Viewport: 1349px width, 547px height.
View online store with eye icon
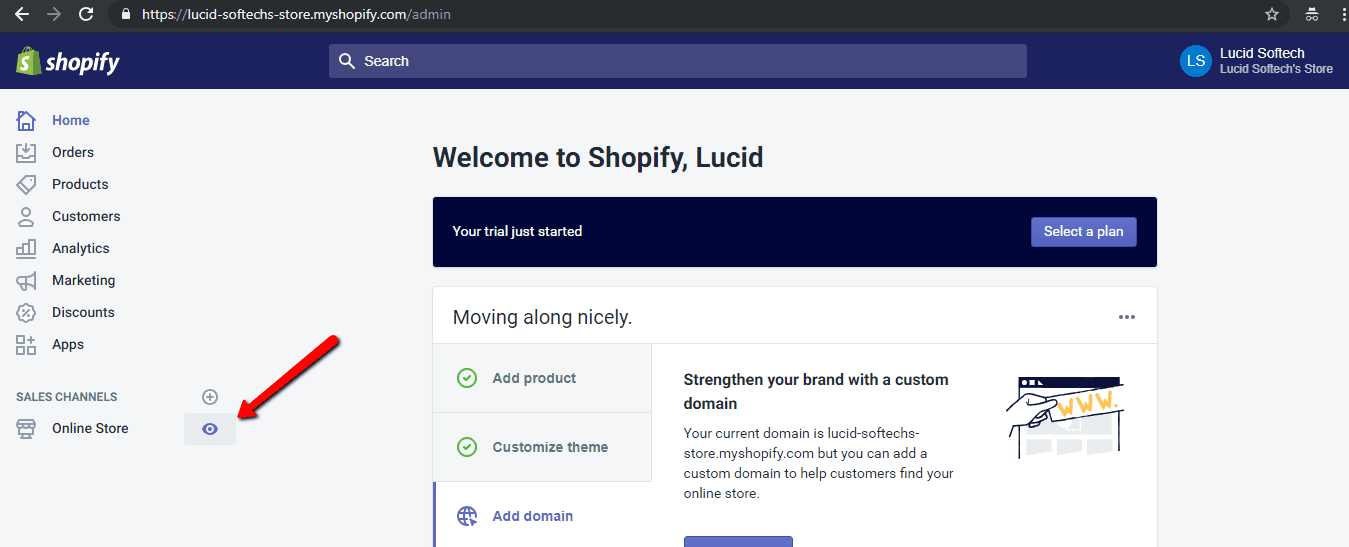(210, 428)
